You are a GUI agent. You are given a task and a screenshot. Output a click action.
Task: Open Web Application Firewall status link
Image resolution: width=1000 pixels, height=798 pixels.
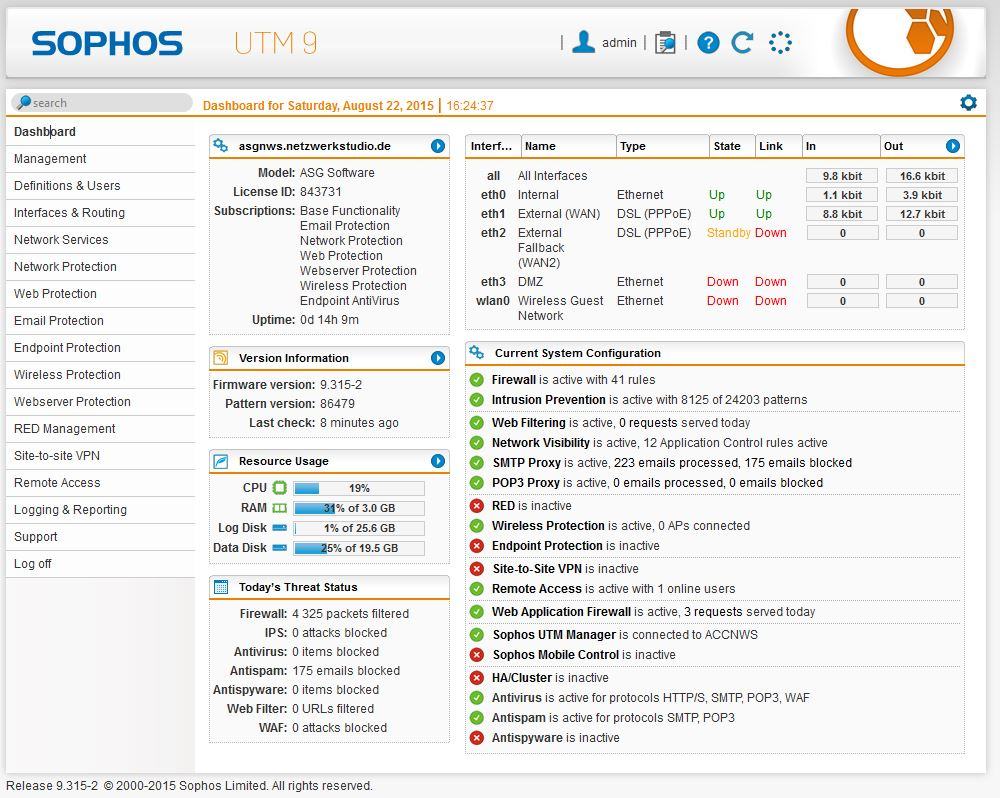tap(561, 612)
